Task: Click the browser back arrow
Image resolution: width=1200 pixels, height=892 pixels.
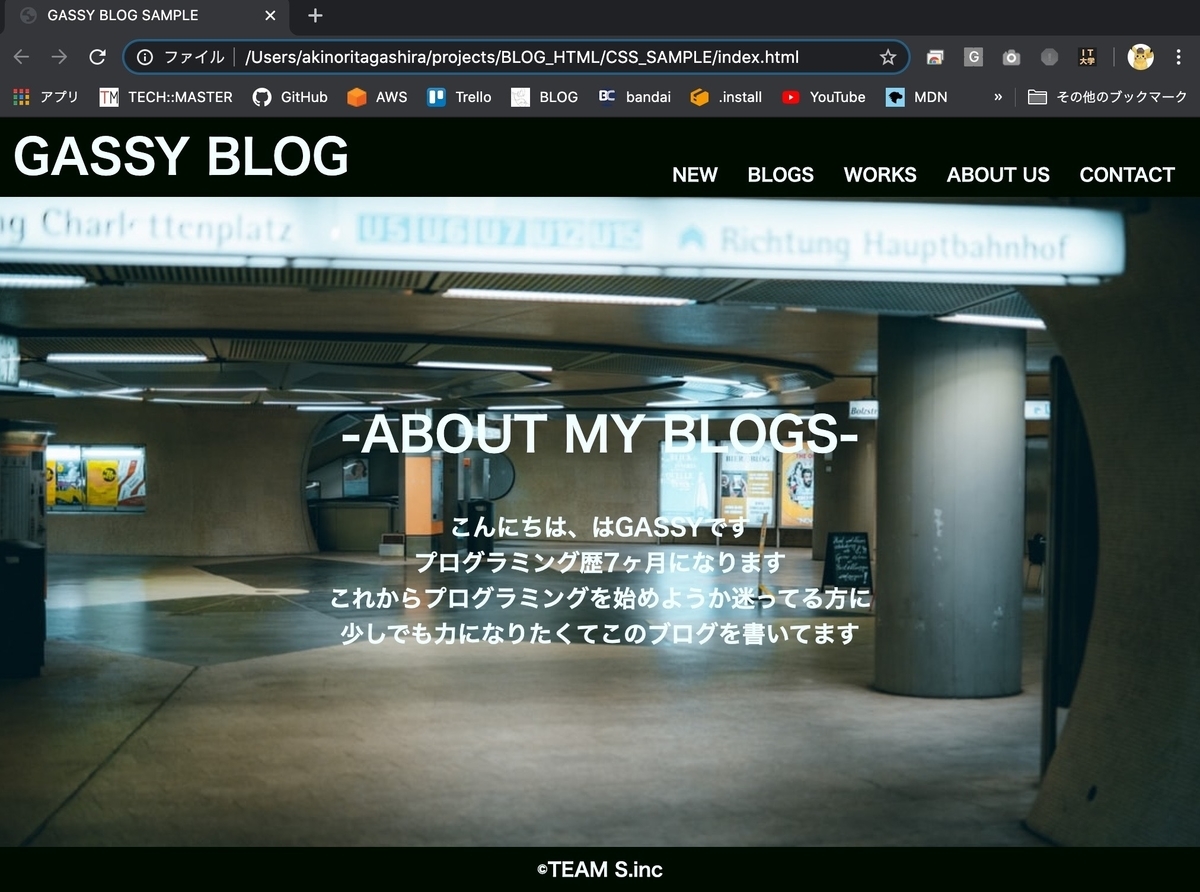Action: (x=21, y=57)
